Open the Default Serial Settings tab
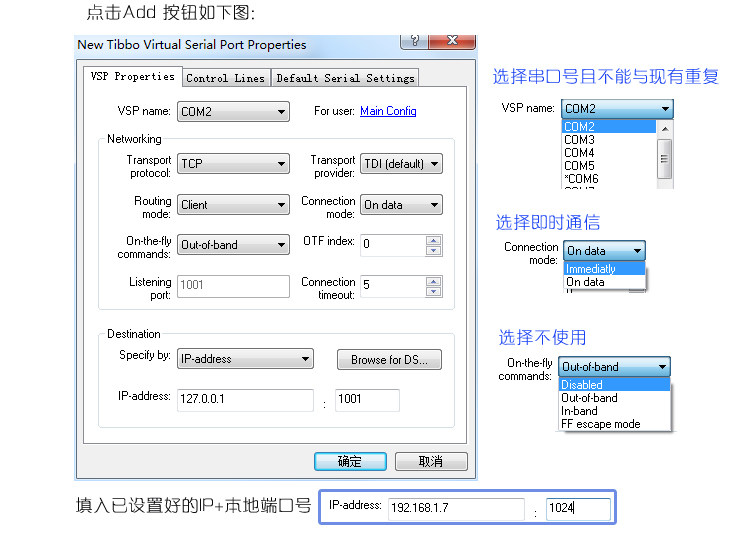The height and width of the screenshot is (534, 750). tap(345, 78)
